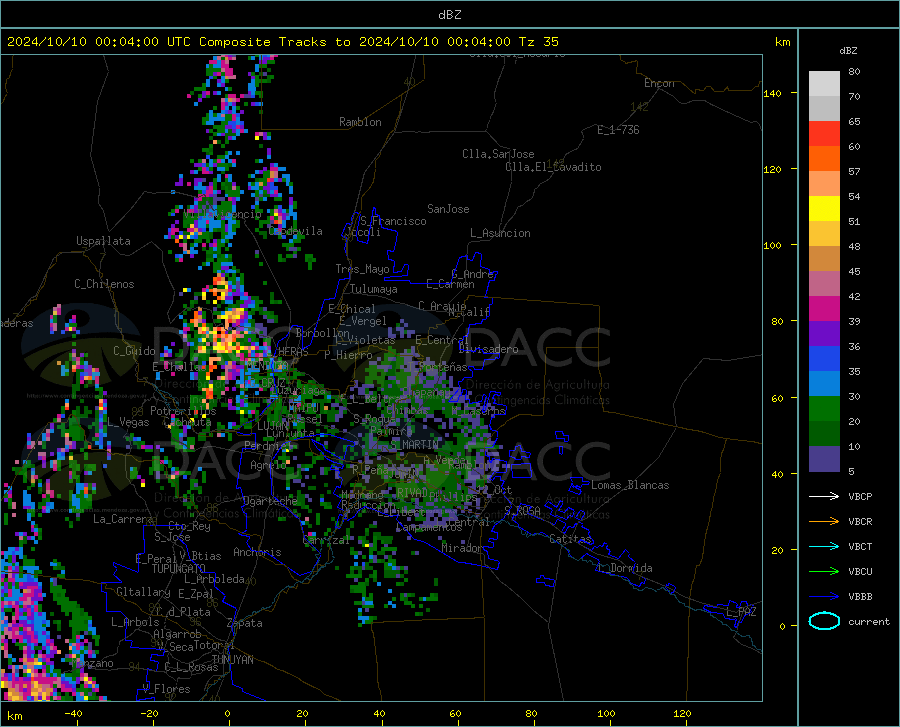Click the green 20 dBZ legend swatch

point(824,409)
